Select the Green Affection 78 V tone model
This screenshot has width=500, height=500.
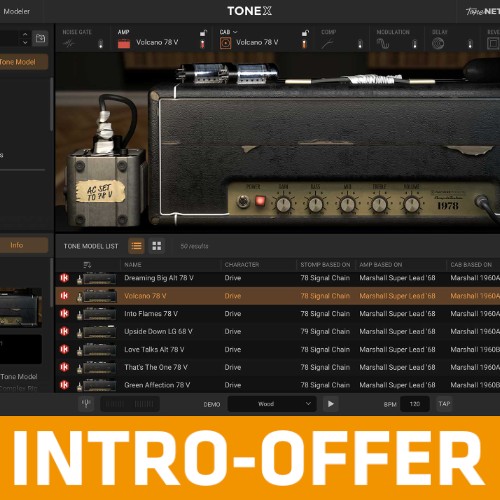point(278,385)
